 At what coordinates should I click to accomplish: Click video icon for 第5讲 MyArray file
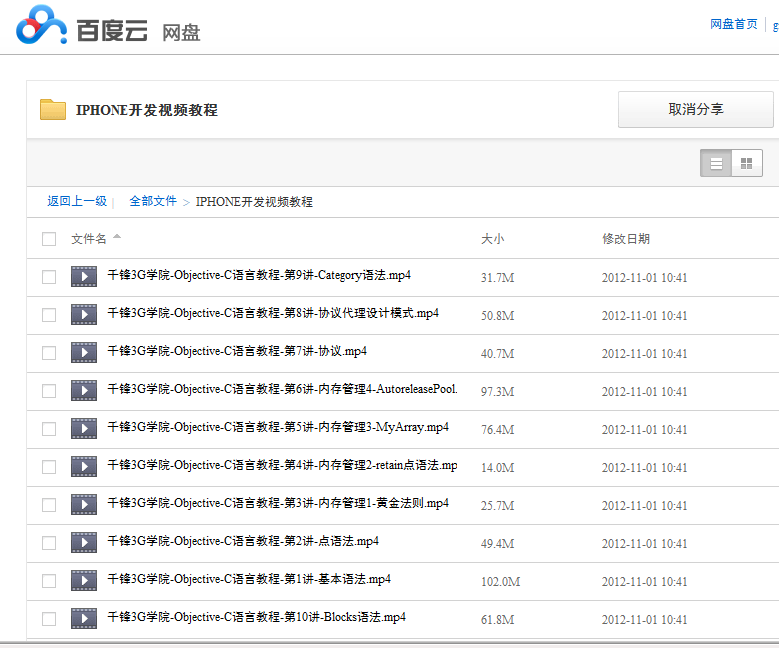[x=84, y=428]
